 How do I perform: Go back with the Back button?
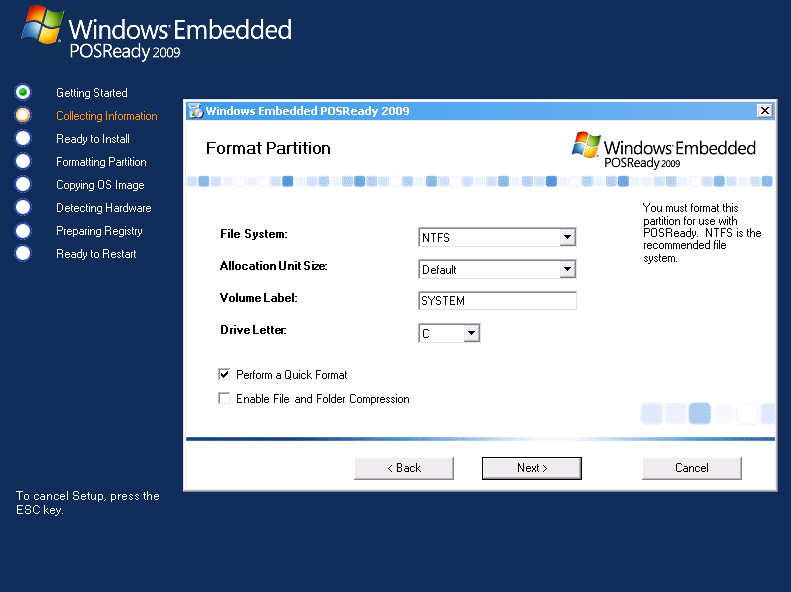click(404, 468)
